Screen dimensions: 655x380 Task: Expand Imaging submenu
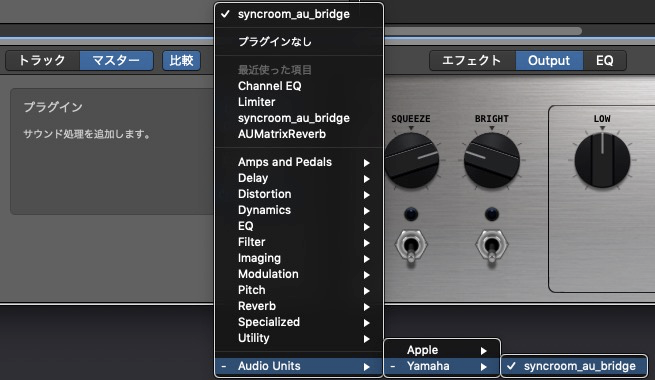(299, 258)
